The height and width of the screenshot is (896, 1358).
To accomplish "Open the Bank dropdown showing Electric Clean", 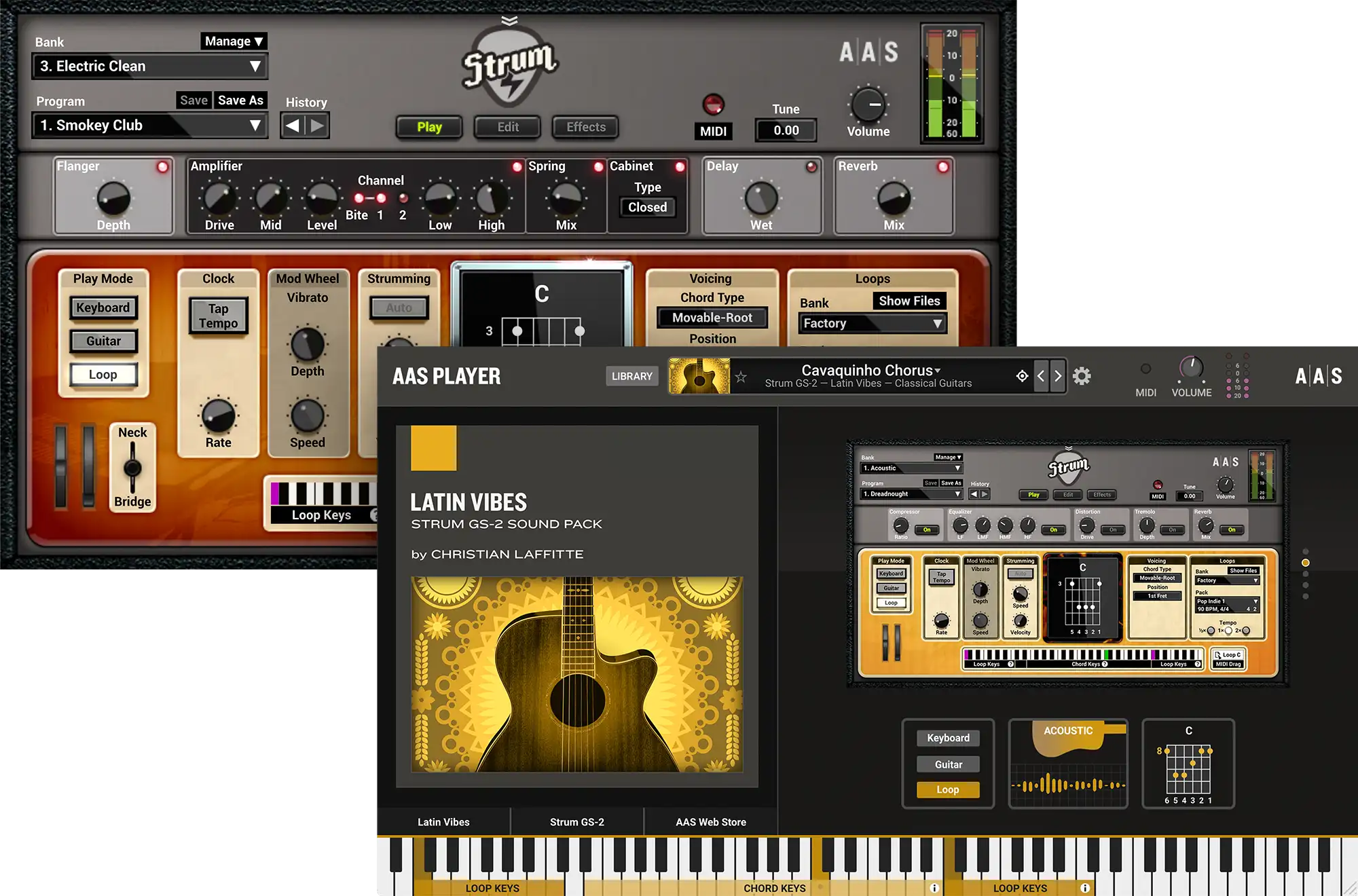I will click(x=150, y=67).
